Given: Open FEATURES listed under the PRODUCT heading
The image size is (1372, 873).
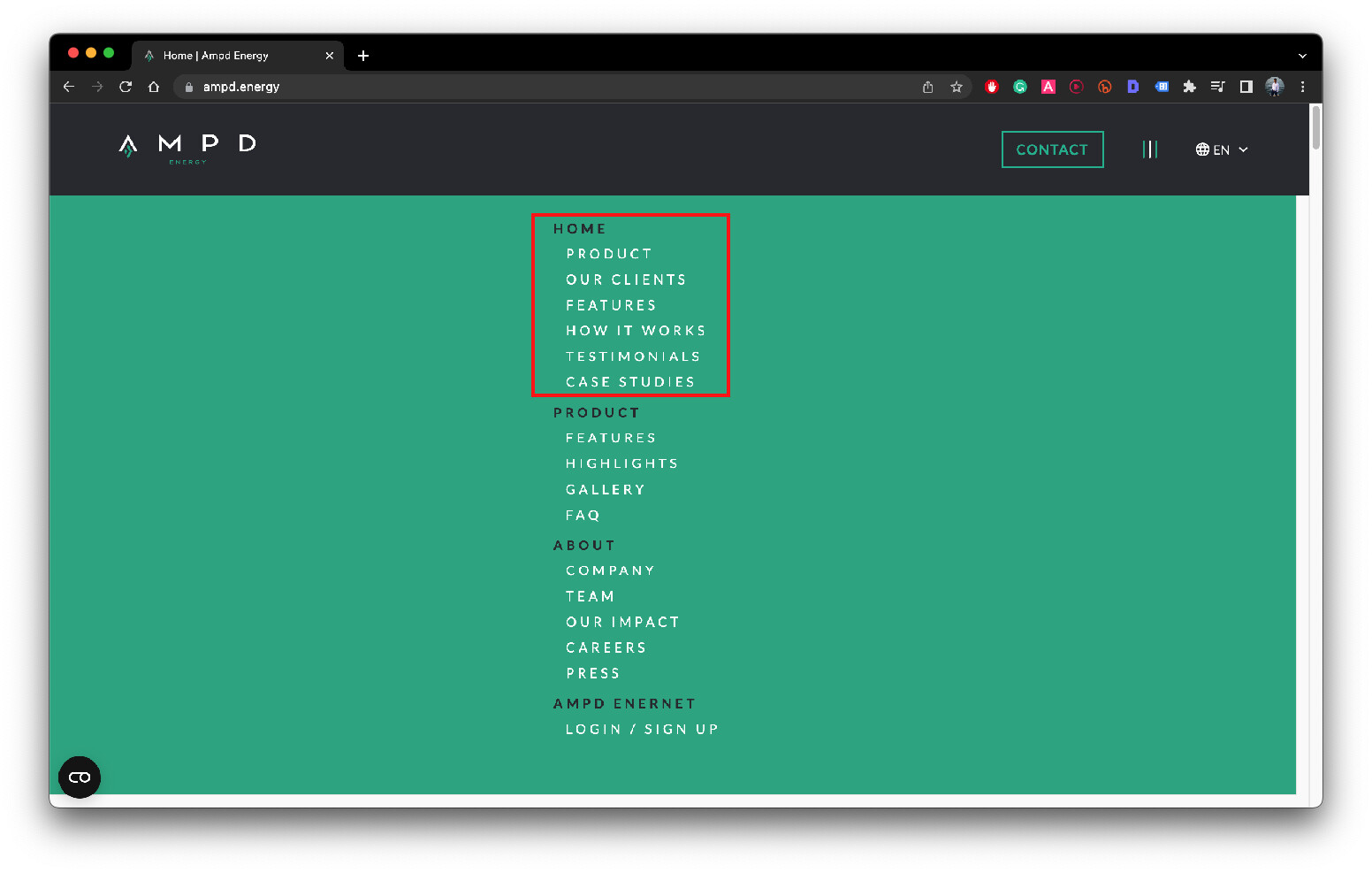Looking at the screenshot, I should (x=611, y=438).
